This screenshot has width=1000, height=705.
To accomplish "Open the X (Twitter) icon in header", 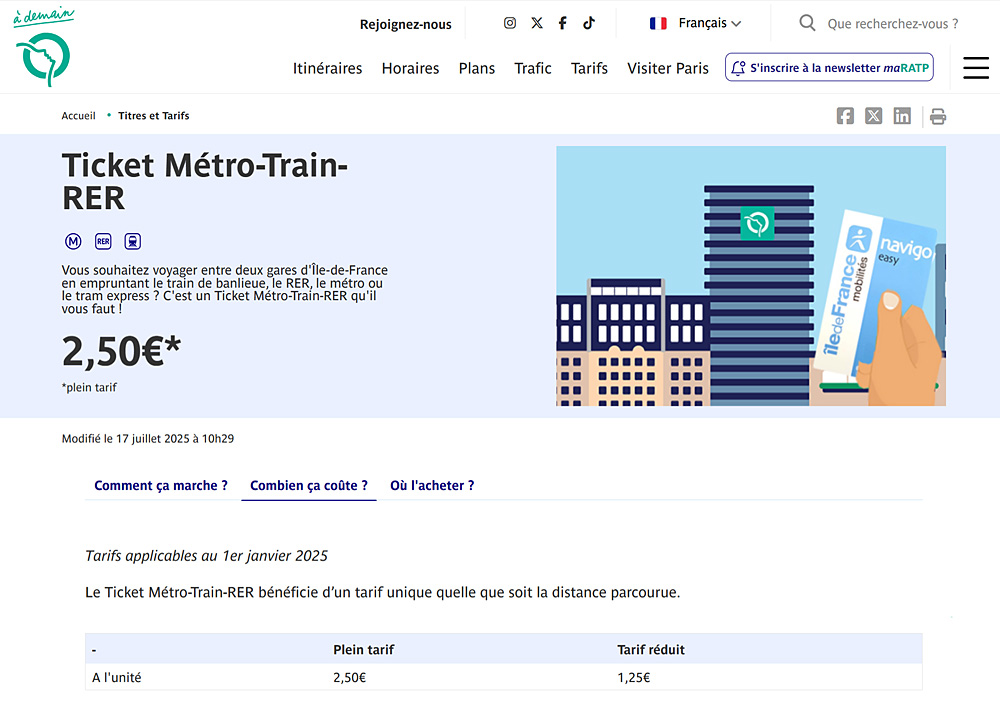I will pos(537,23).
